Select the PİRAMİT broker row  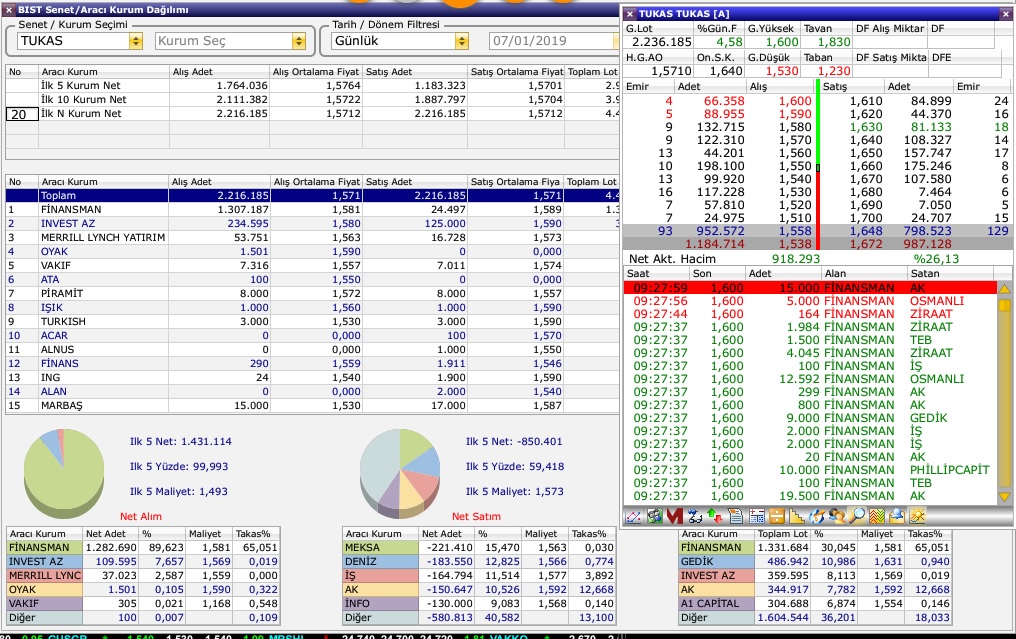coord(312,294)
